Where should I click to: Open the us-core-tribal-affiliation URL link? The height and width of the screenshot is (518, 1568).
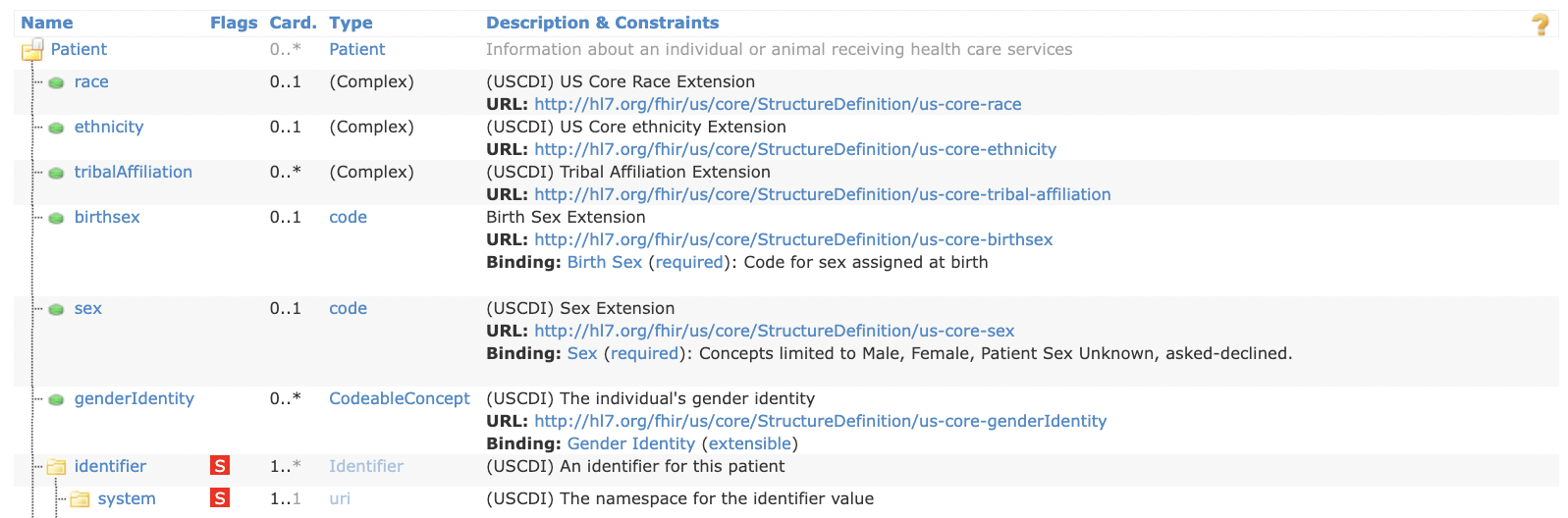pos(822,194)
